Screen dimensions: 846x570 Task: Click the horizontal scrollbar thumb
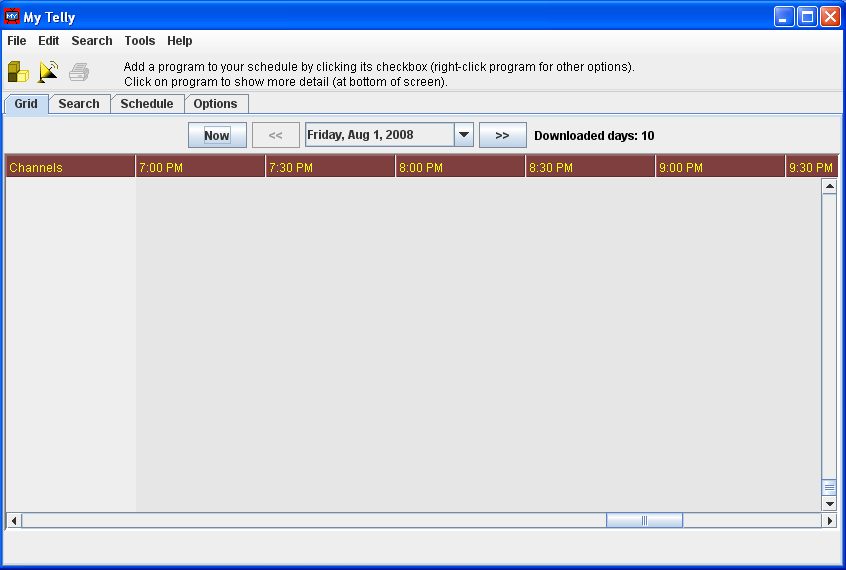click(644, 520)
